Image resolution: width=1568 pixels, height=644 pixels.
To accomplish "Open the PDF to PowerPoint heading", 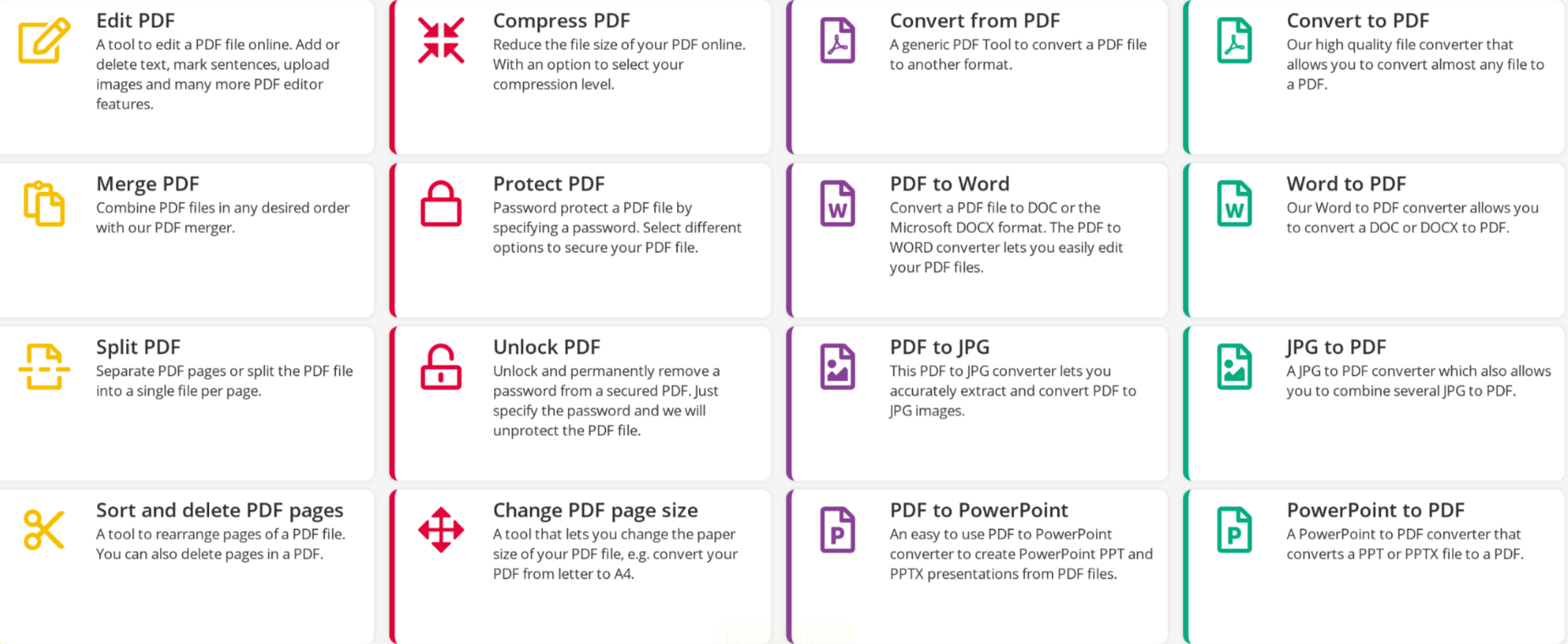I will (x=979, y=510).
